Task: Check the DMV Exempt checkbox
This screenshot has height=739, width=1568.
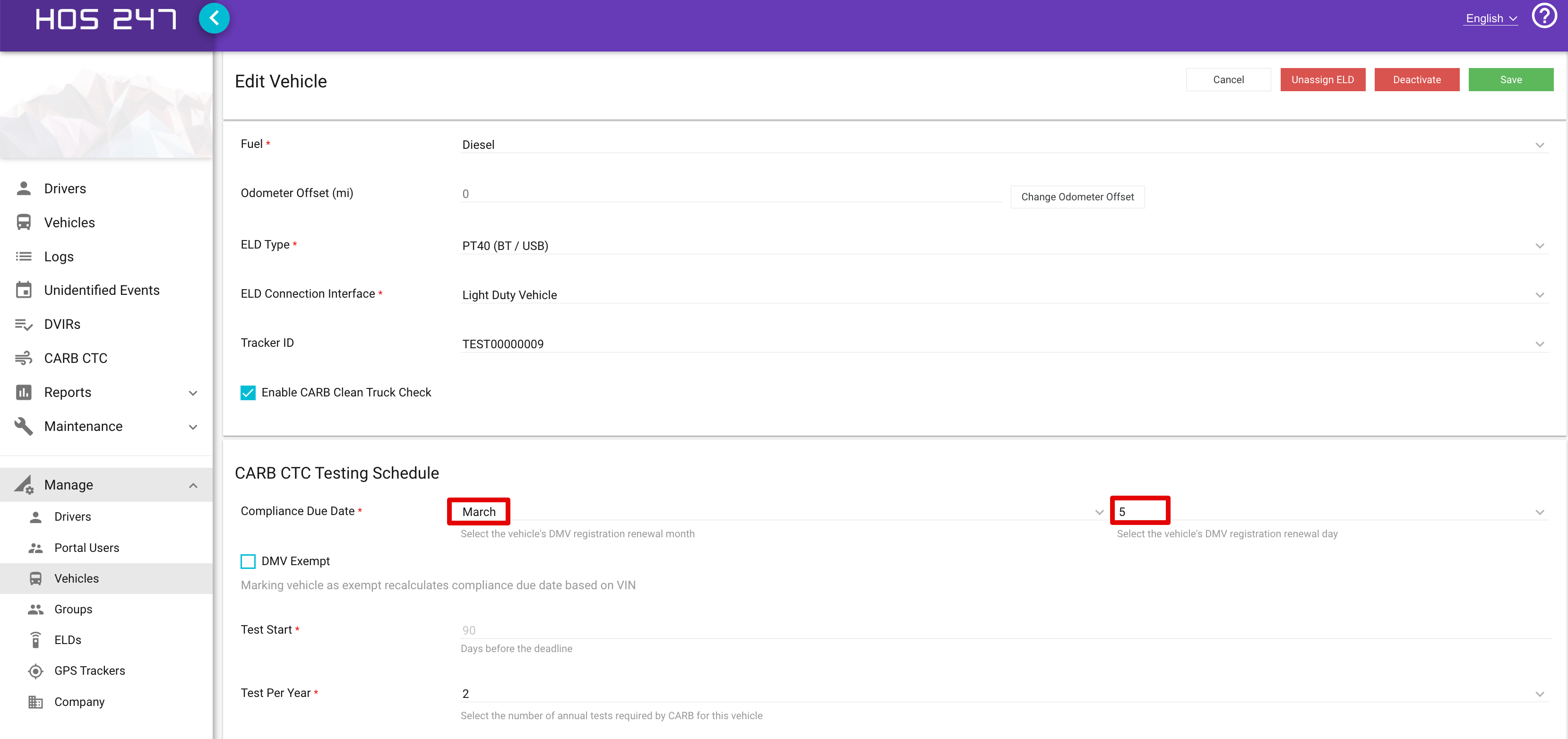Action: tap(248, 561)
